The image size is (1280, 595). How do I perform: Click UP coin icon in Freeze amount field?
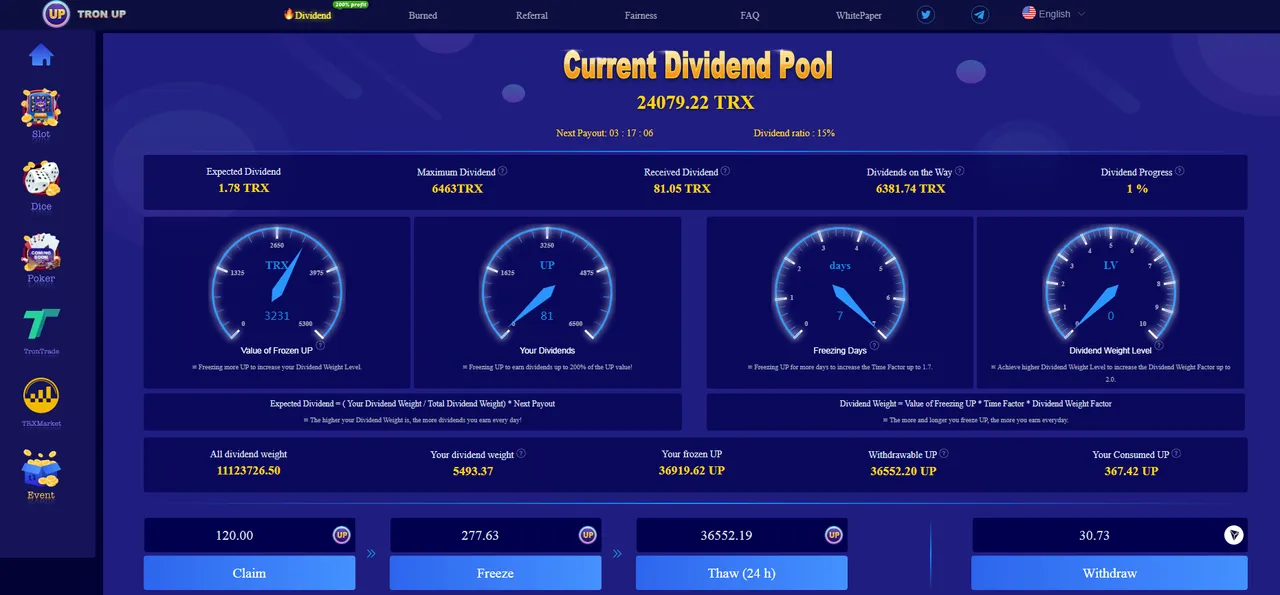[588, 535]
